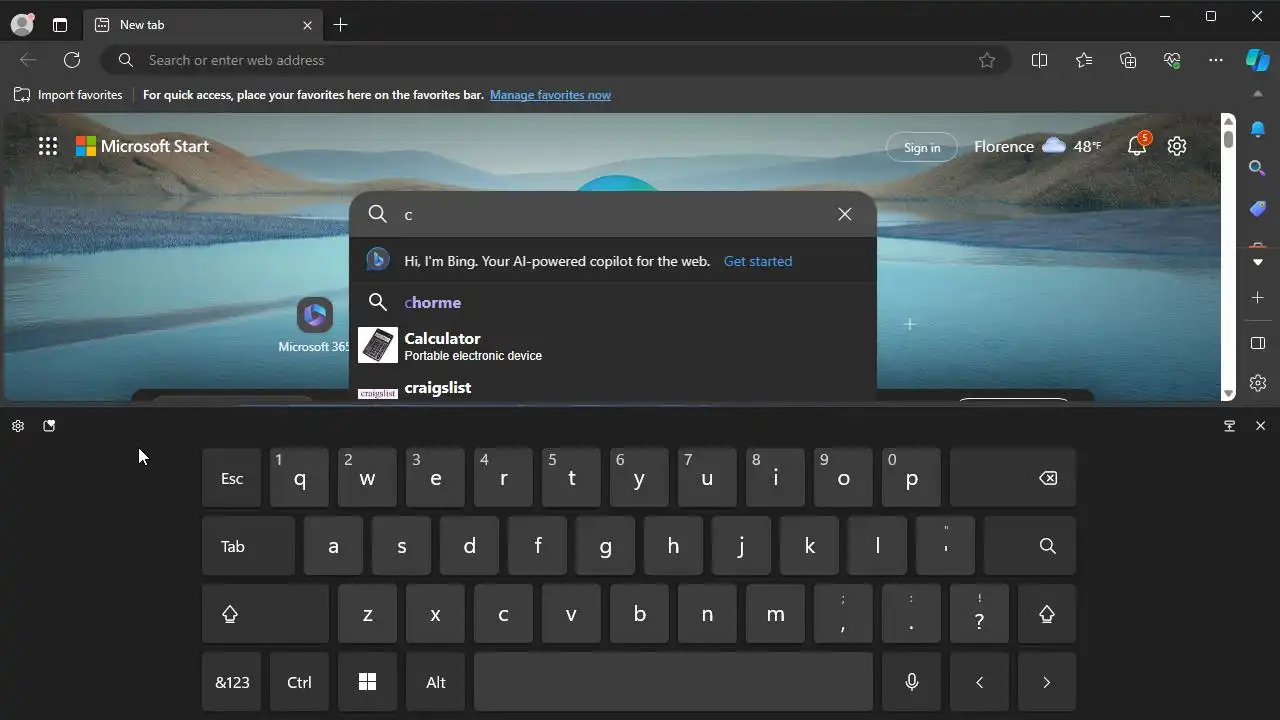The image size is (1280, 720).
Task: Click Import favorites button
Action: (x=68, y=95)
